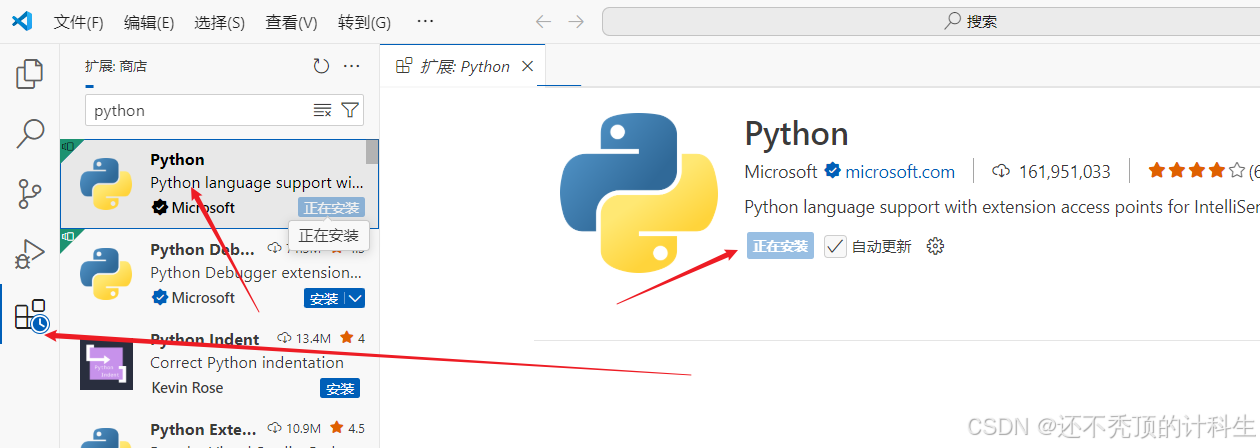The image size is (1260, 448).
Task: Open Source Control view in activity bar
Action: pyautogui.click(x=30, y=193)
